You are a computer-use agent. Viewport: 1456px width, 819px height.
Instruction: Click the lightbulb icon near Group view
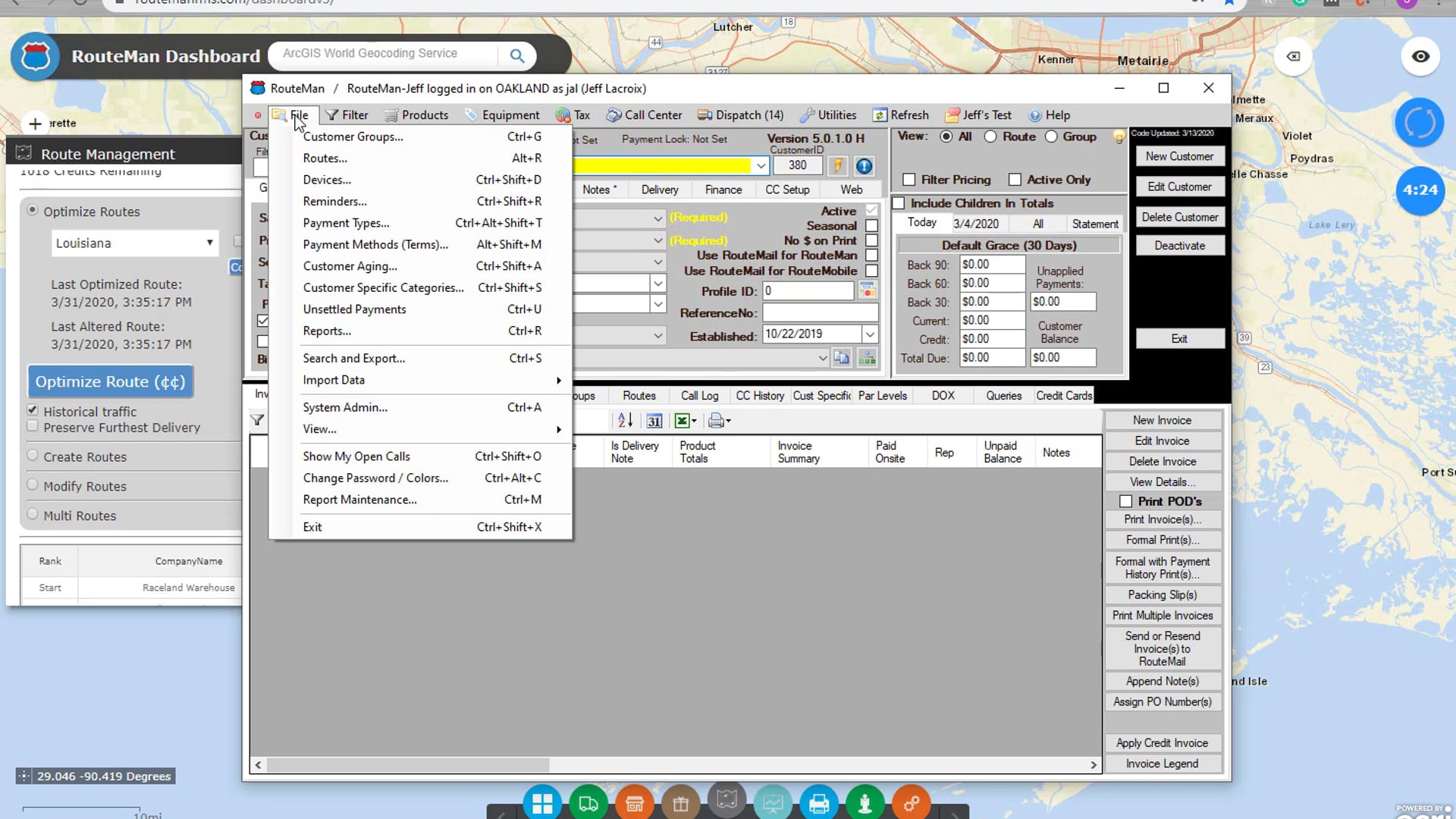point(1119,137)
